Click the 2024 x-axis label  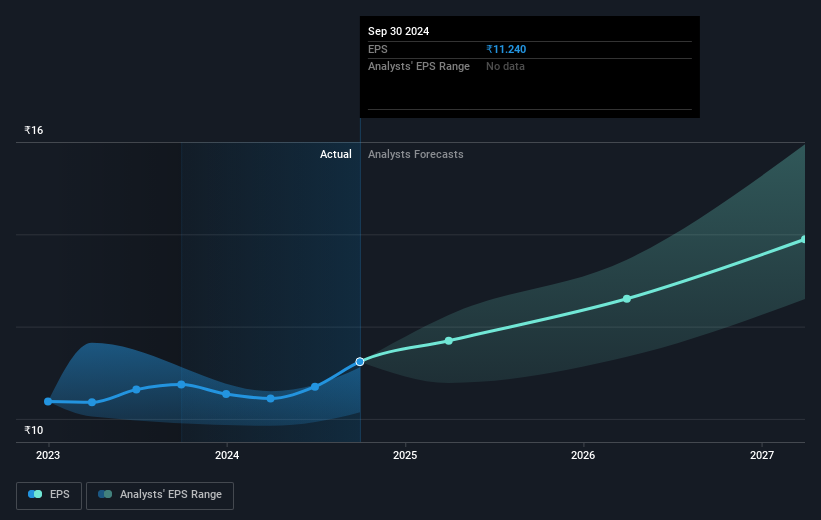pos(227,455)
